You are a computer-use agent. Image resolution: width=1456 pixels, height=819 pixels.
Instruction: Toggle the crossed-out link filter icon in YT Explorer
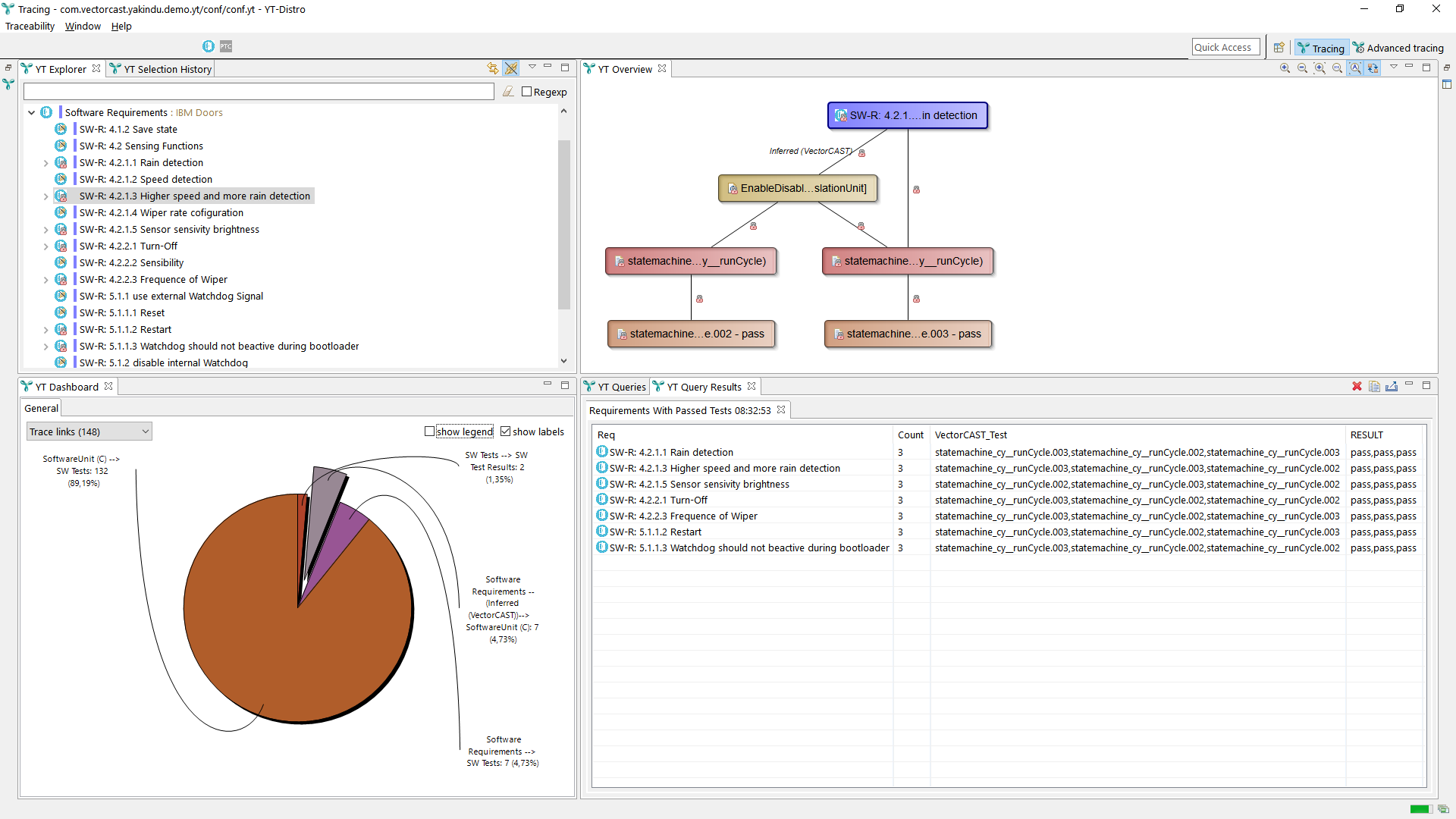511,68
